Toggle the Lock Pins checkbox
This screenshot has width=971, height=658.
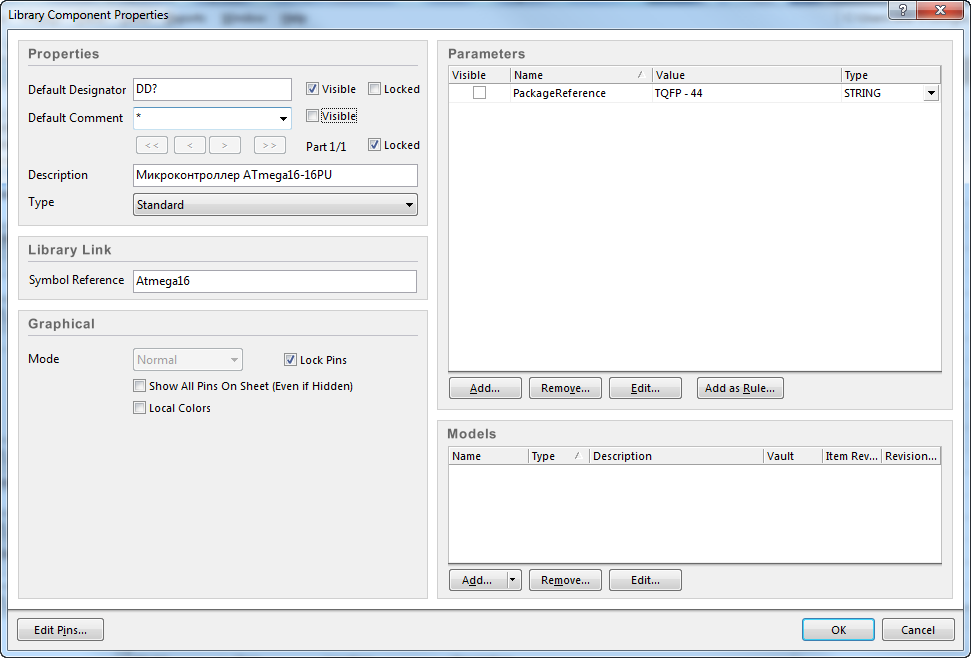pyautogui.click(x=290, y=359)
